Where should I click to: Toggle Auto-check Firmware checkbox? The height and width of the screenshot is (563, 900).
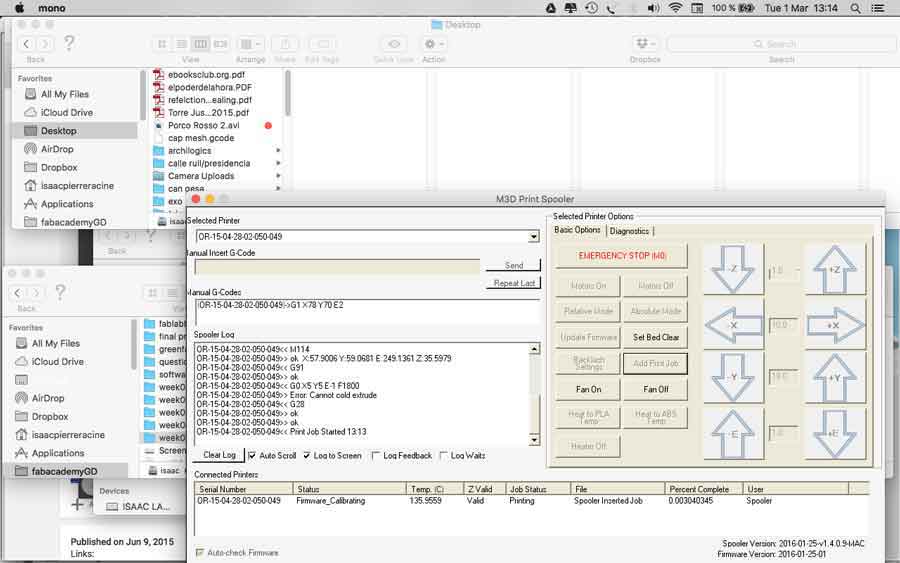point(200,553)
